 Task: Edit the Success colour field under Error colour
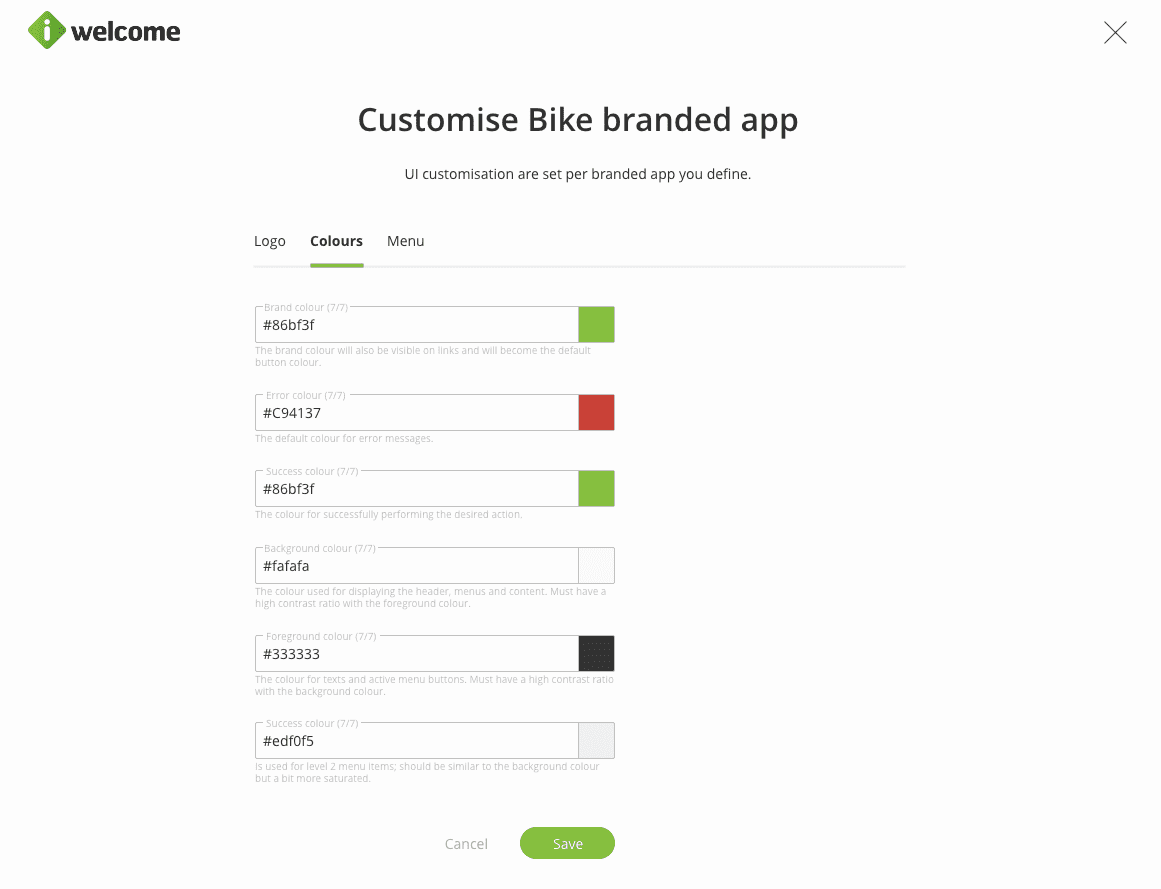click(x=417, y=489)
